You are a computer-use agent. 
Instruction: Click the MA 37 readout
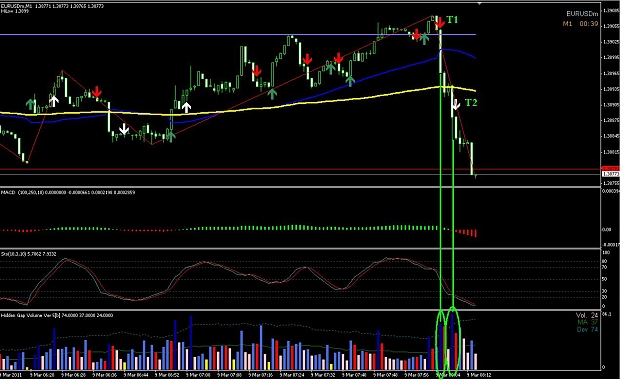[588, 322]
